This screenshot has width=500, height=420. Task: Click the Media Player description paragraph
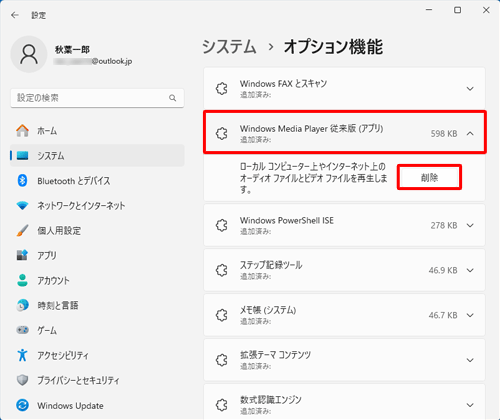coord(313,178)
